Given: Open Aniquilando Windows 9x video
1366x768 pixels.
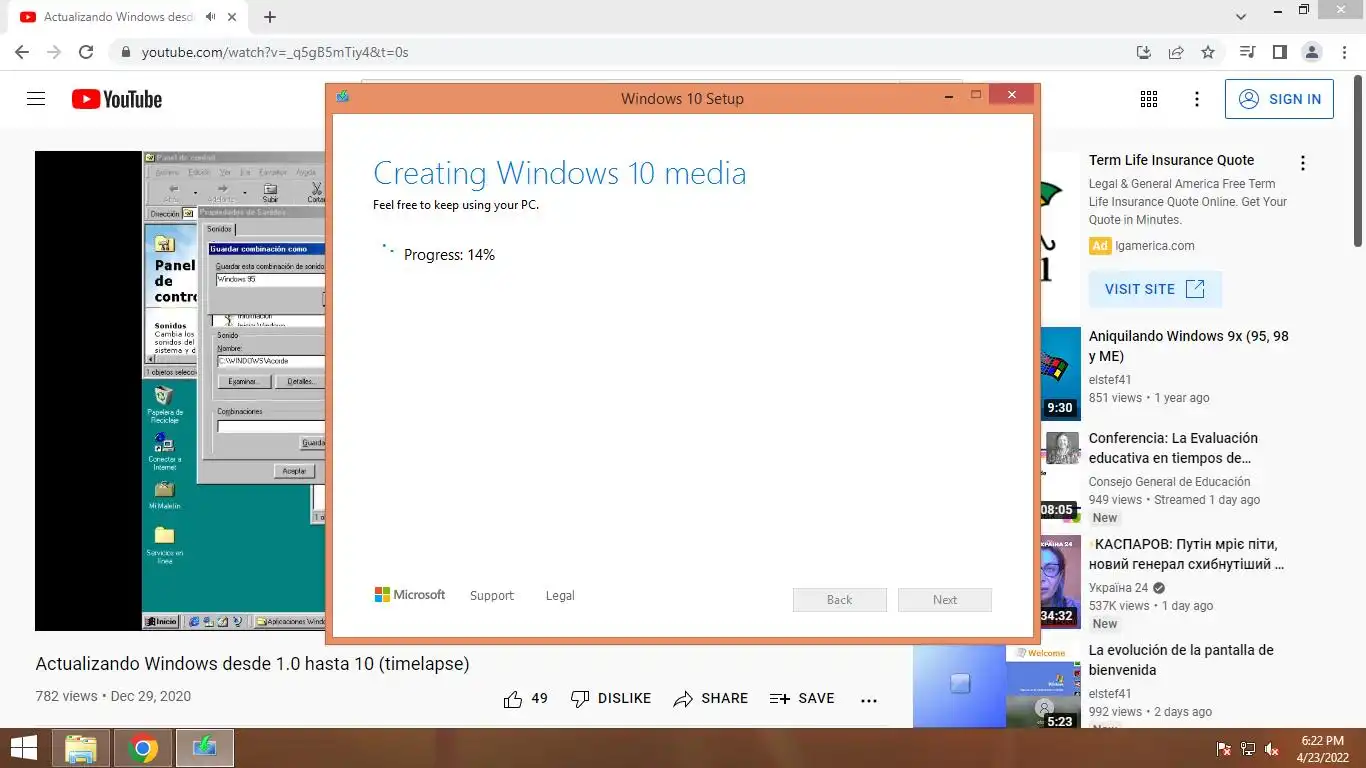Looking at the screenshot, I should pyautogui.click(x=1188, y=346).
